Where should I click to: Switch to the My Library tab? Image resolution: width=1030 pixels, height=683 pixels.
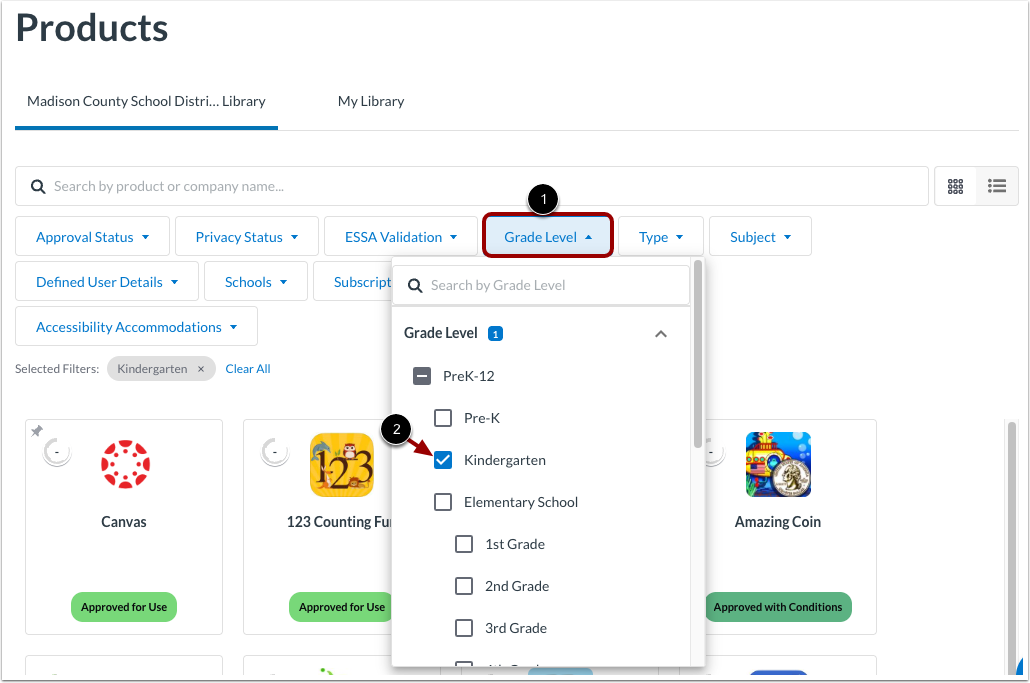point(371,102)
